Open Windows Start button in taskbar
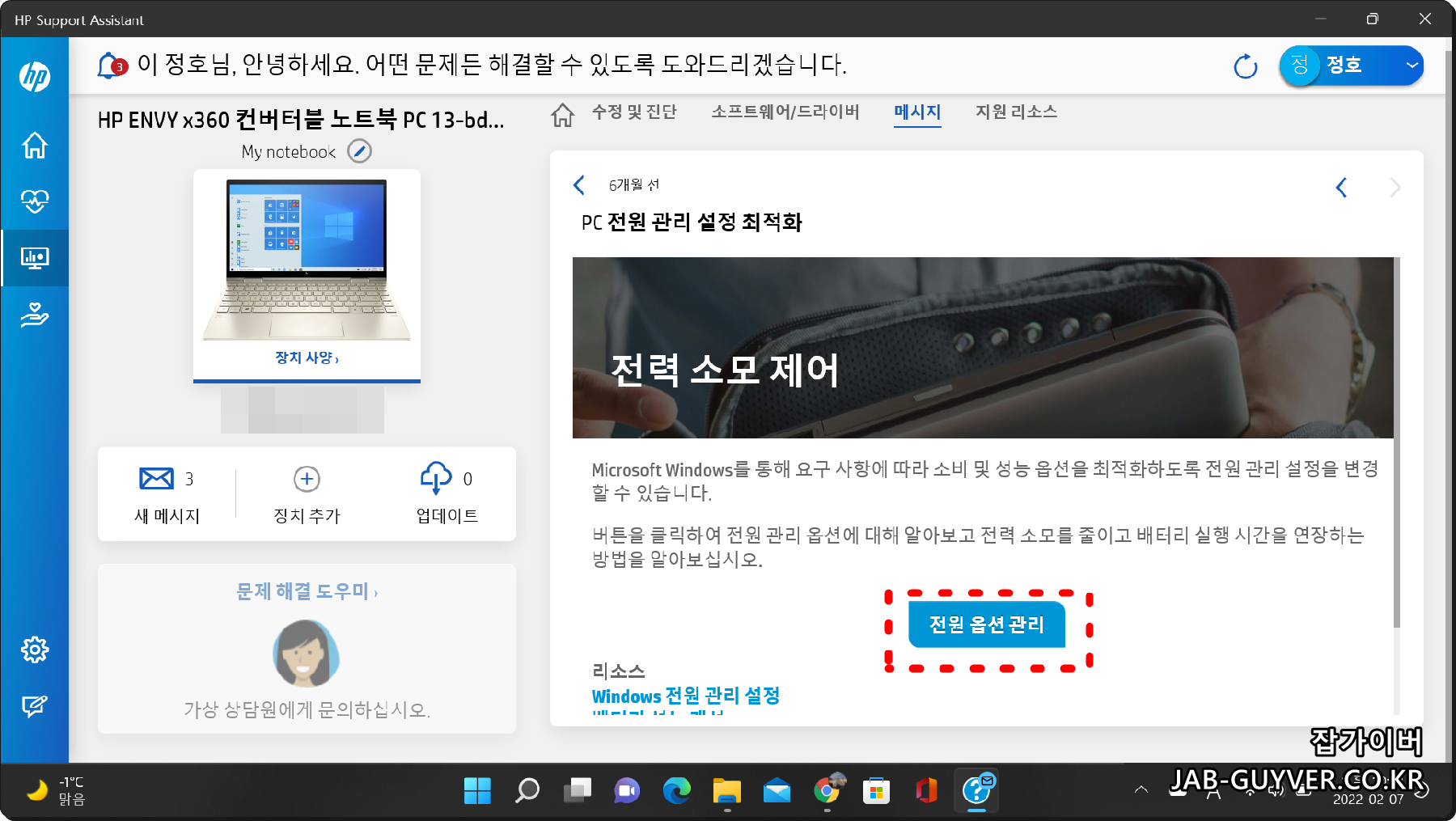The image size is (1456, 821). pos(477,790)
